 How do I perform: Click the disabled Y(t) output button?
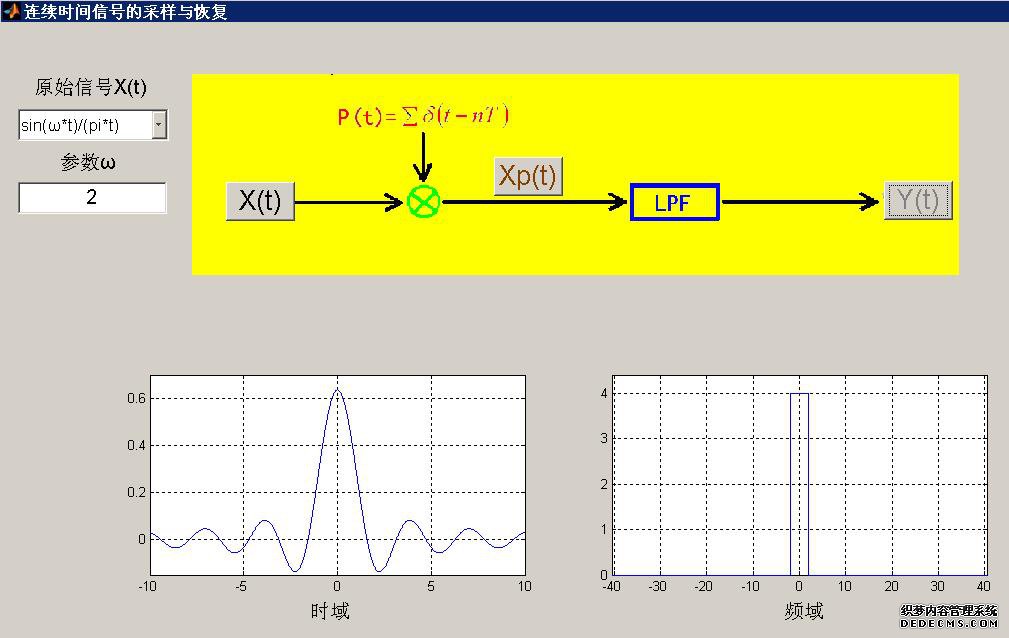pyautogui.click(x=918, y=201)
